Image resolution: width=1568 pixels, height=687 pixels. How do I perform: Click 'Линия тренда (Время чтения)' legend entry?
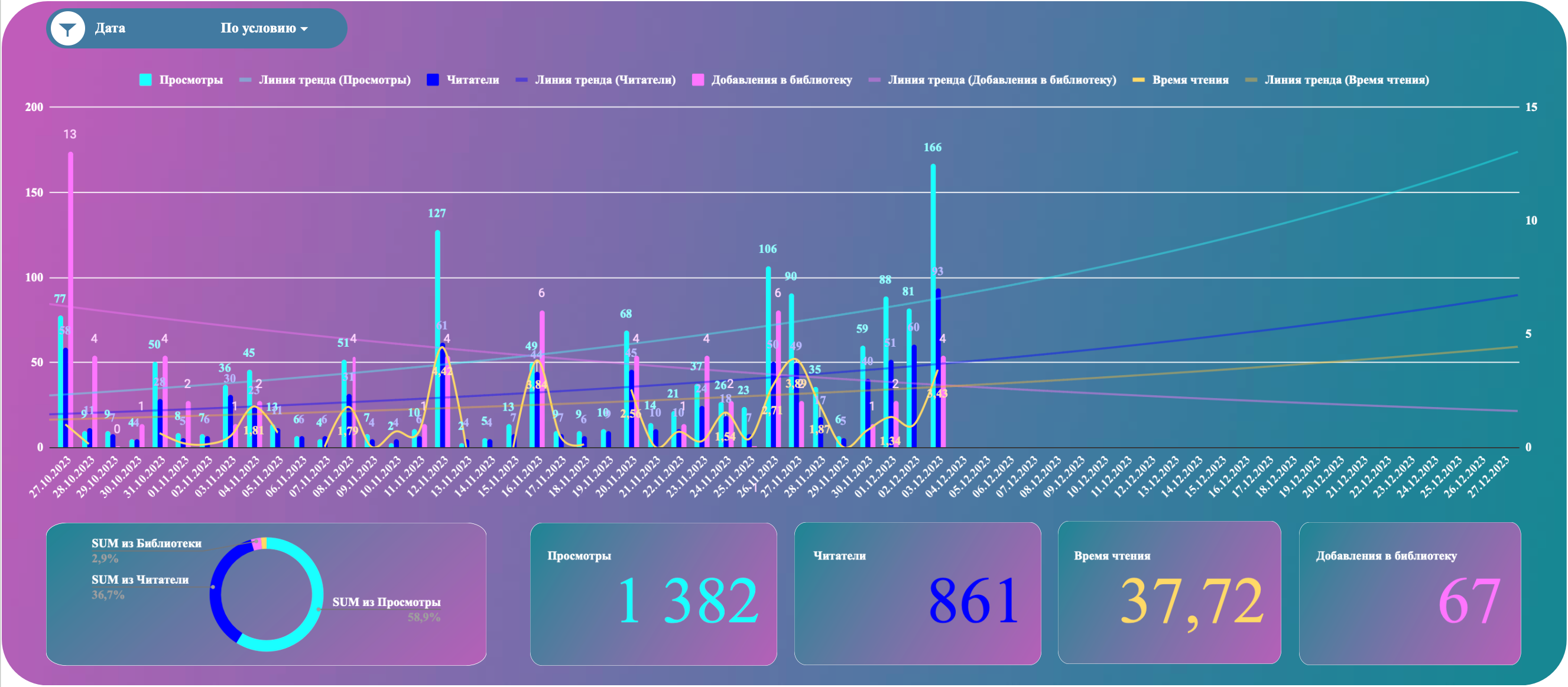(1346, 80)
